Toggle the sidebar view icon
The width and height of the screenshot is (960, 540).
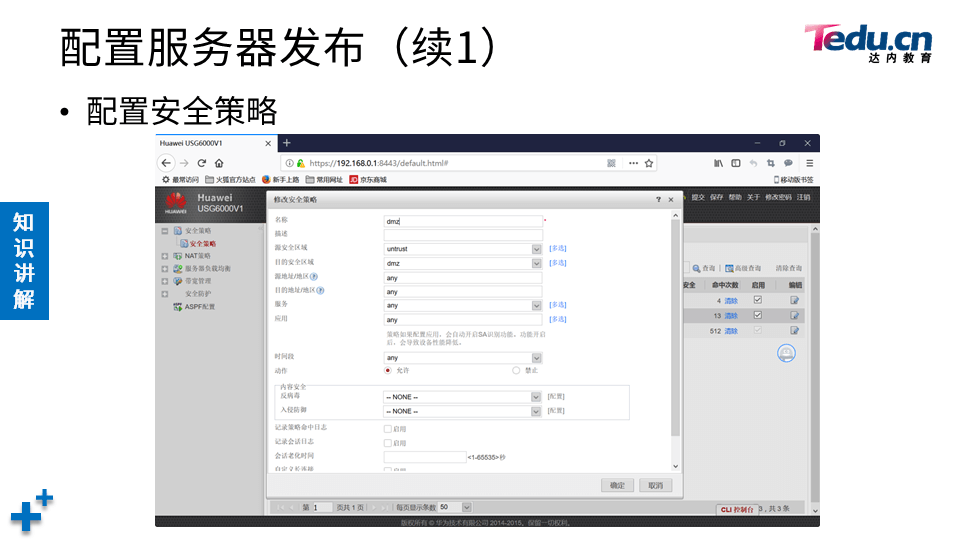point(736,163)
